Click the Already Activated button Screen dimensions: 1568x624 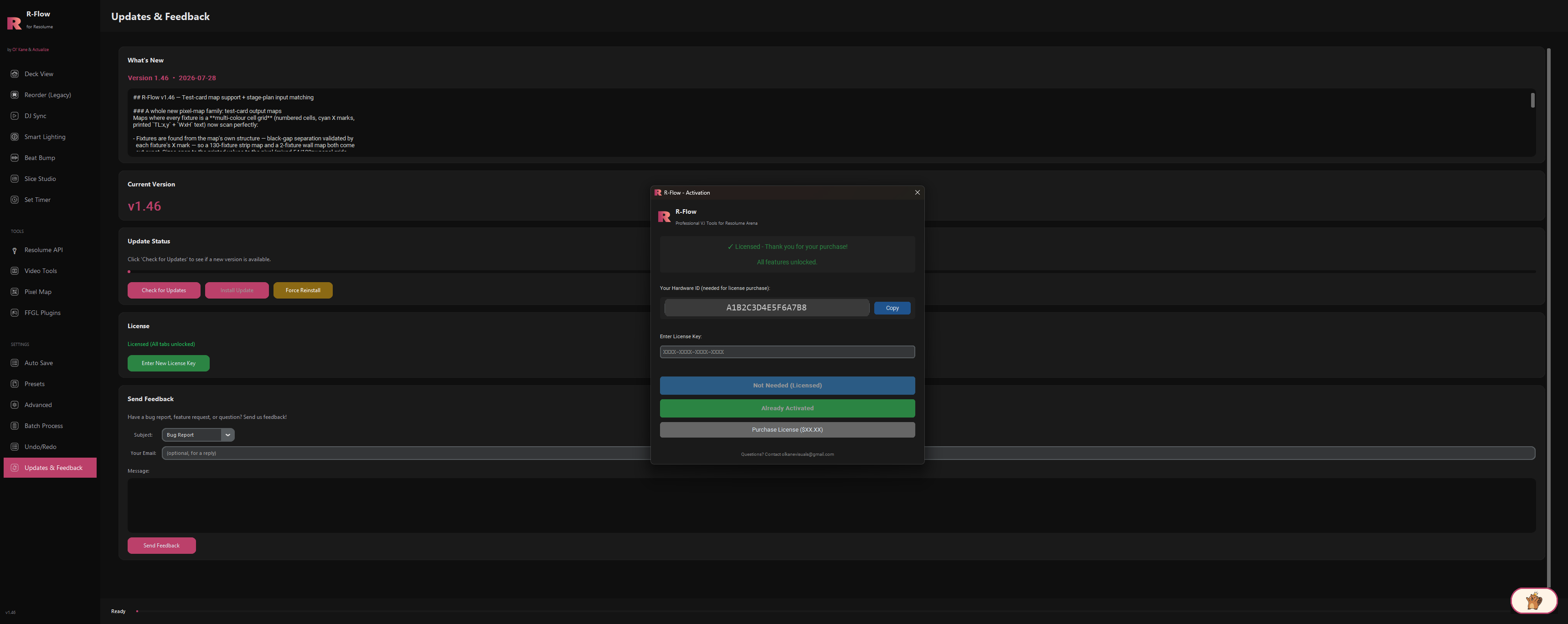[x=787, y=408]
